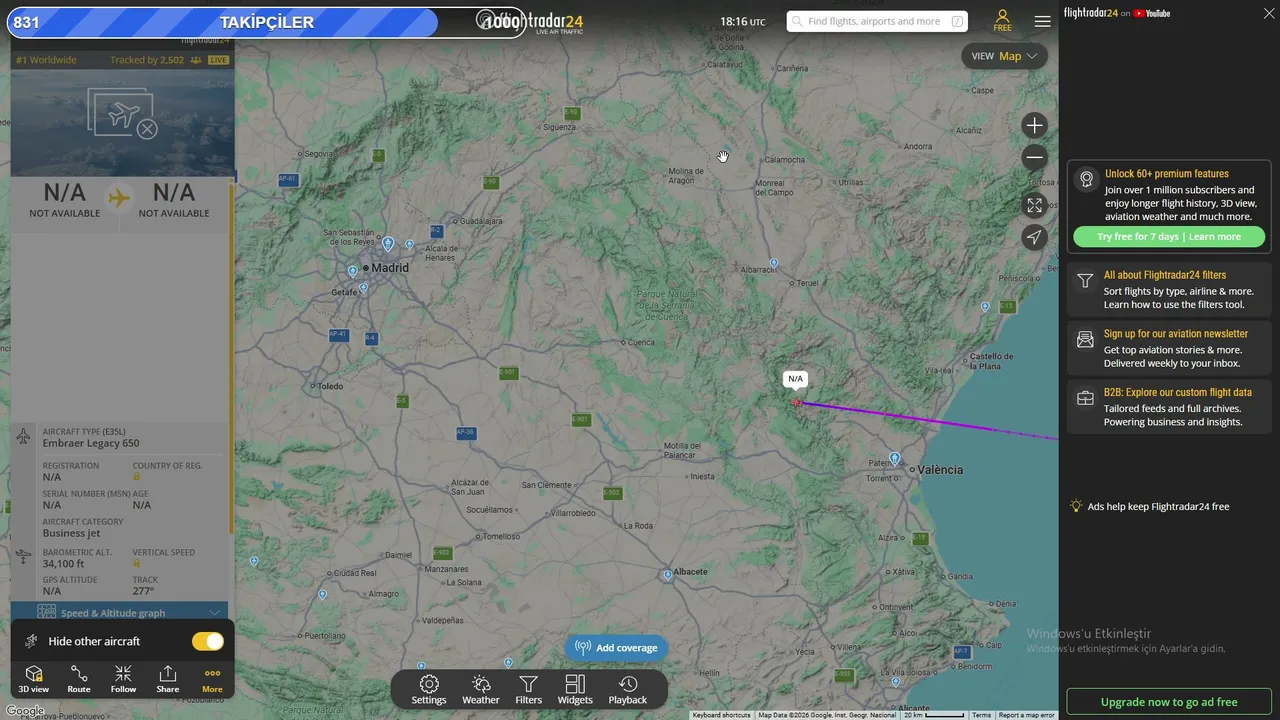Toggle the Hide other aircraft switch
The image size is (1280, 720).
(x=208, y=641)
